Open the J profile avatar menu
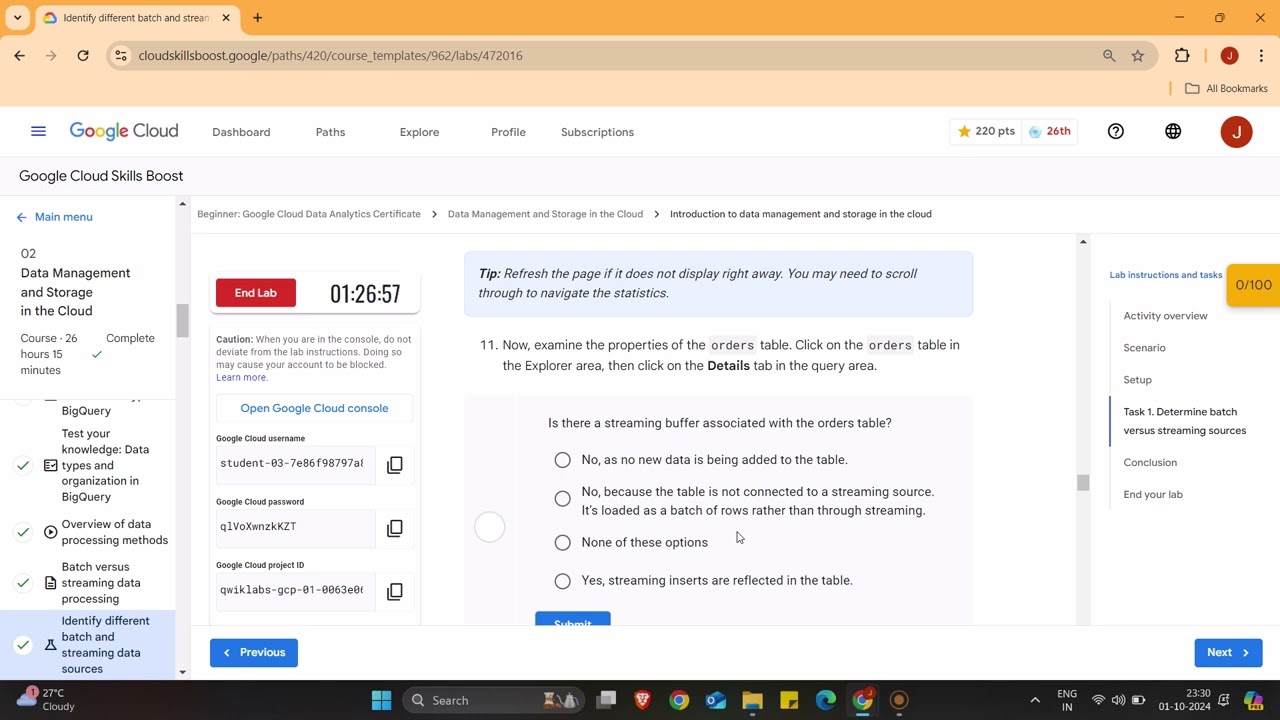 (x=1236, y=131)
